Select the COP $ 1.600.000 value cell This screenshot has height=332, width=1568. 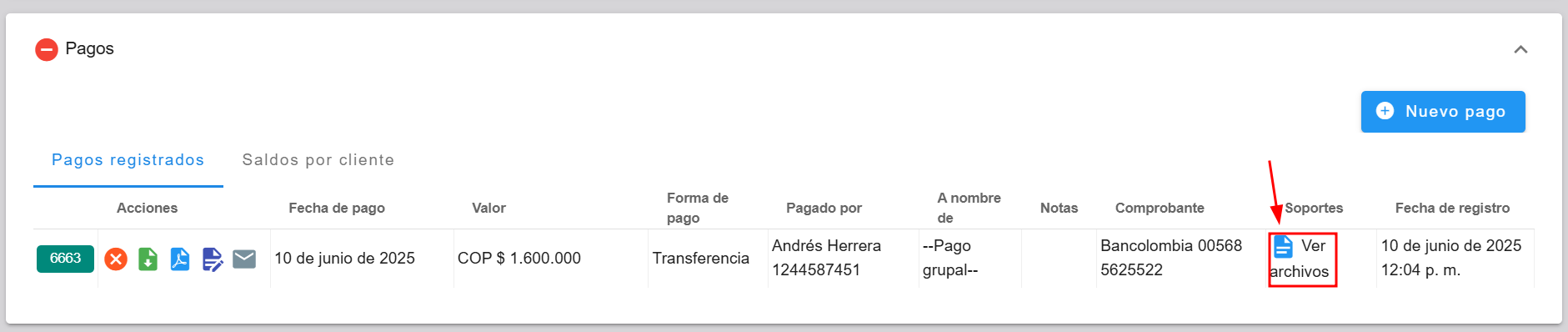tap(519, 259)
